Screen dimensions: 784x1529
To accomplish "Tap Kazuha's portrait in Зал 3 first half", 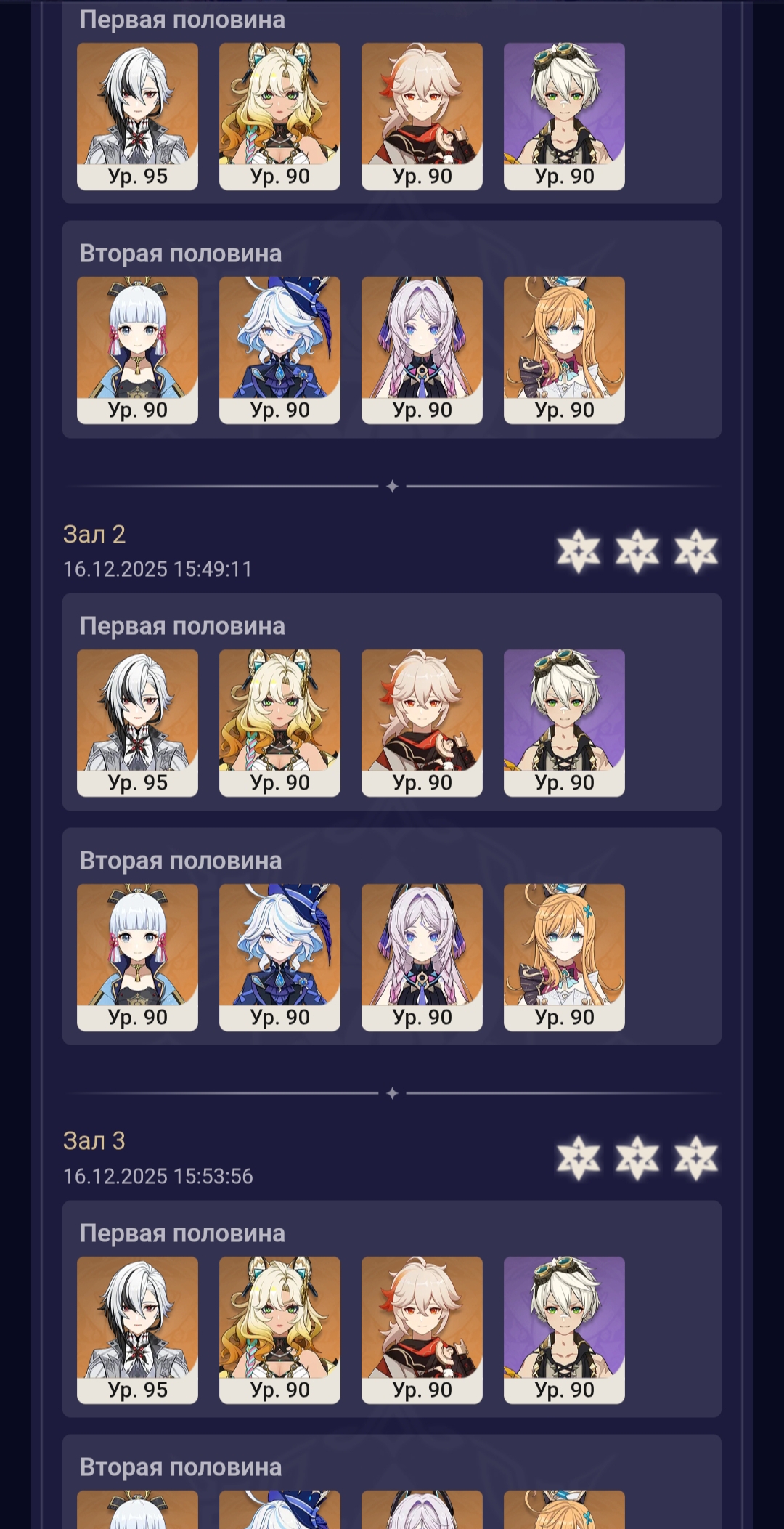I will [422, 1330].
